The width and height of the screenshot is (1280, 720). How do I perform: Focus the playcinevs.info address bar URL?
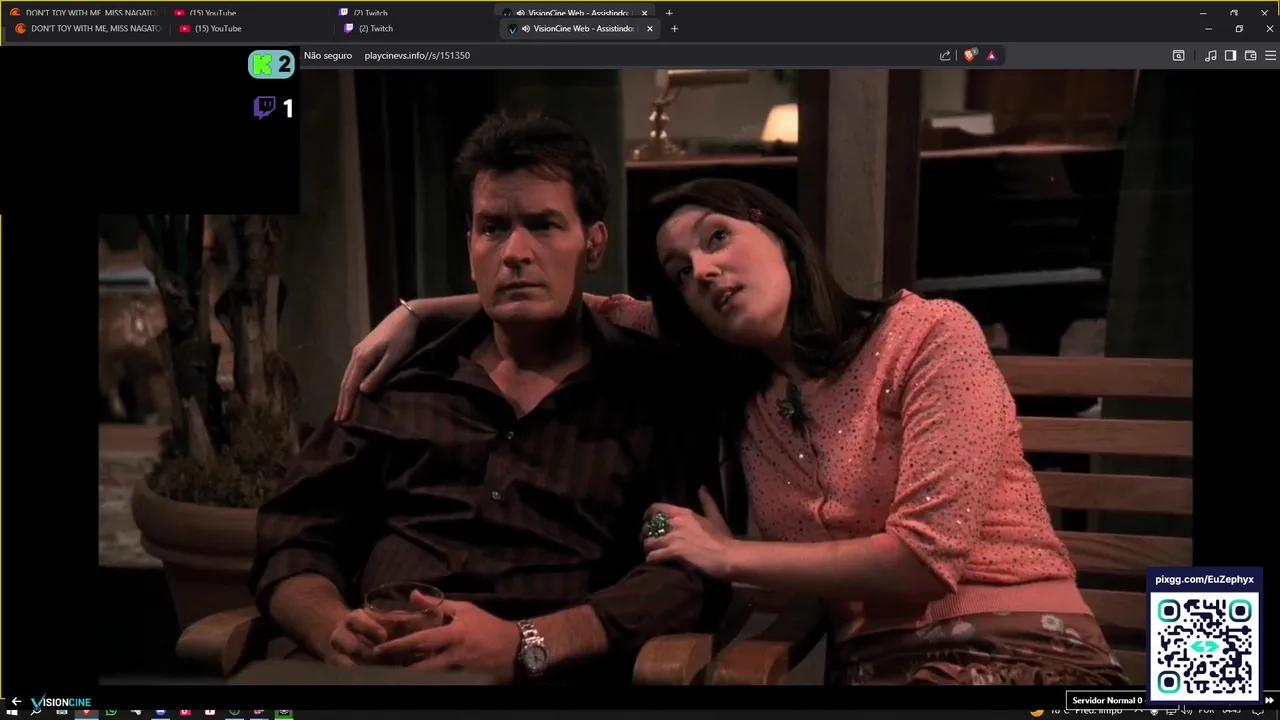click(417, 56)
